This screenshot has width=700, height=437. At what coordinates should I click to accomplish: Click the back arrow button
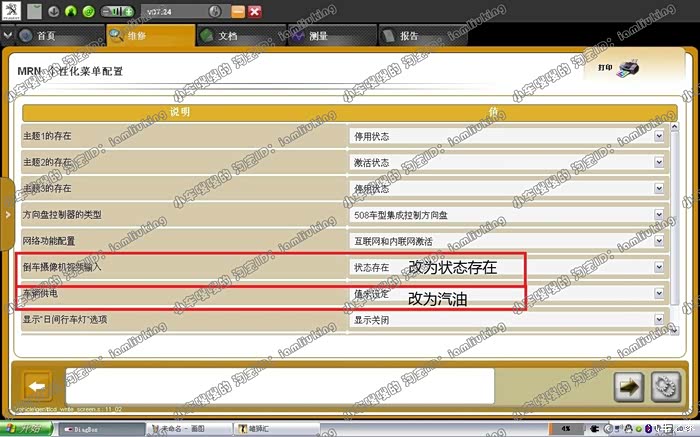tap(38, 387)
